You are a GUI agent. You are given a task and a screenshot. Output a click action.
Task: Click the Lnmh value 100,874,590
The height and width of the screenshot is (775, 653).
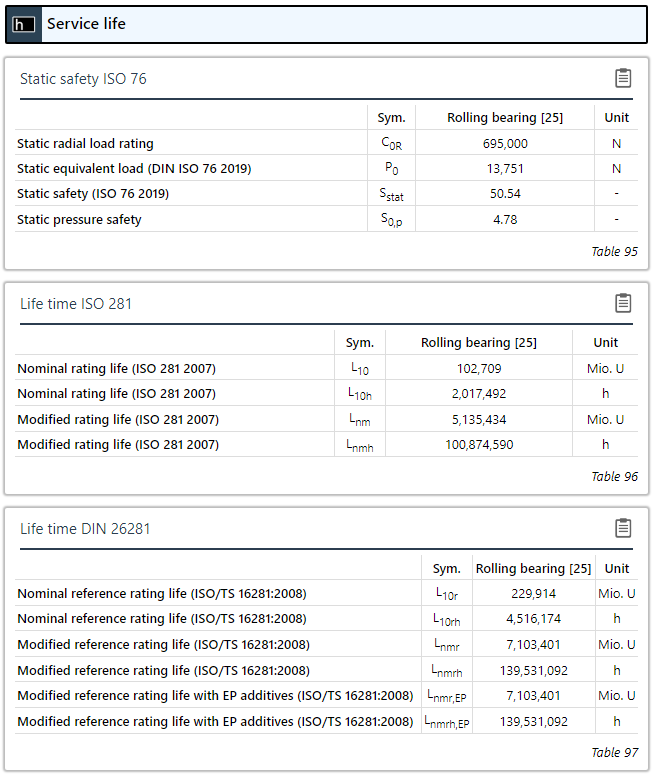[x=479, y=445]
